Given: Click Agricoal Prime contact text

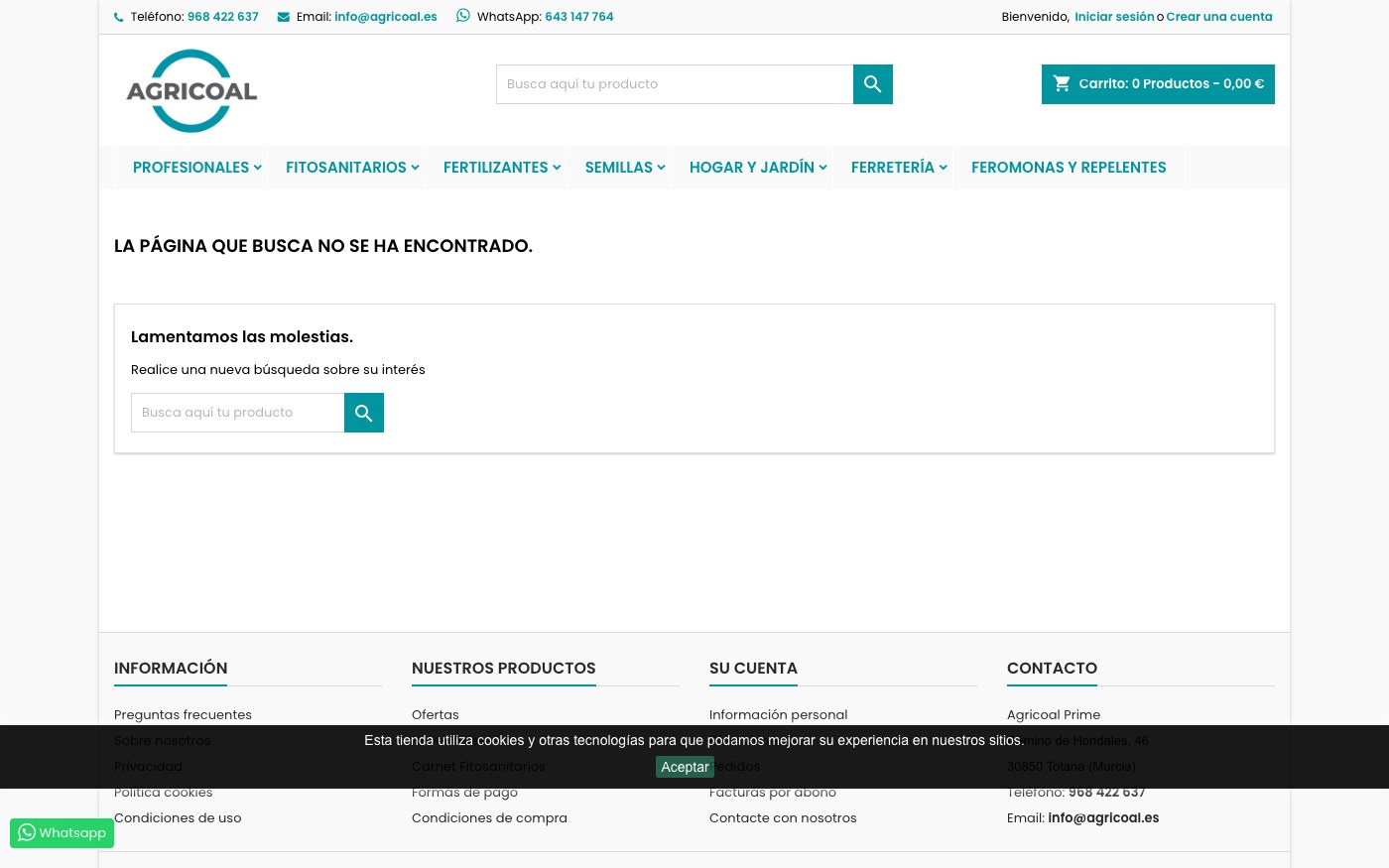Looking at the screenshot, I should 1054,715.
